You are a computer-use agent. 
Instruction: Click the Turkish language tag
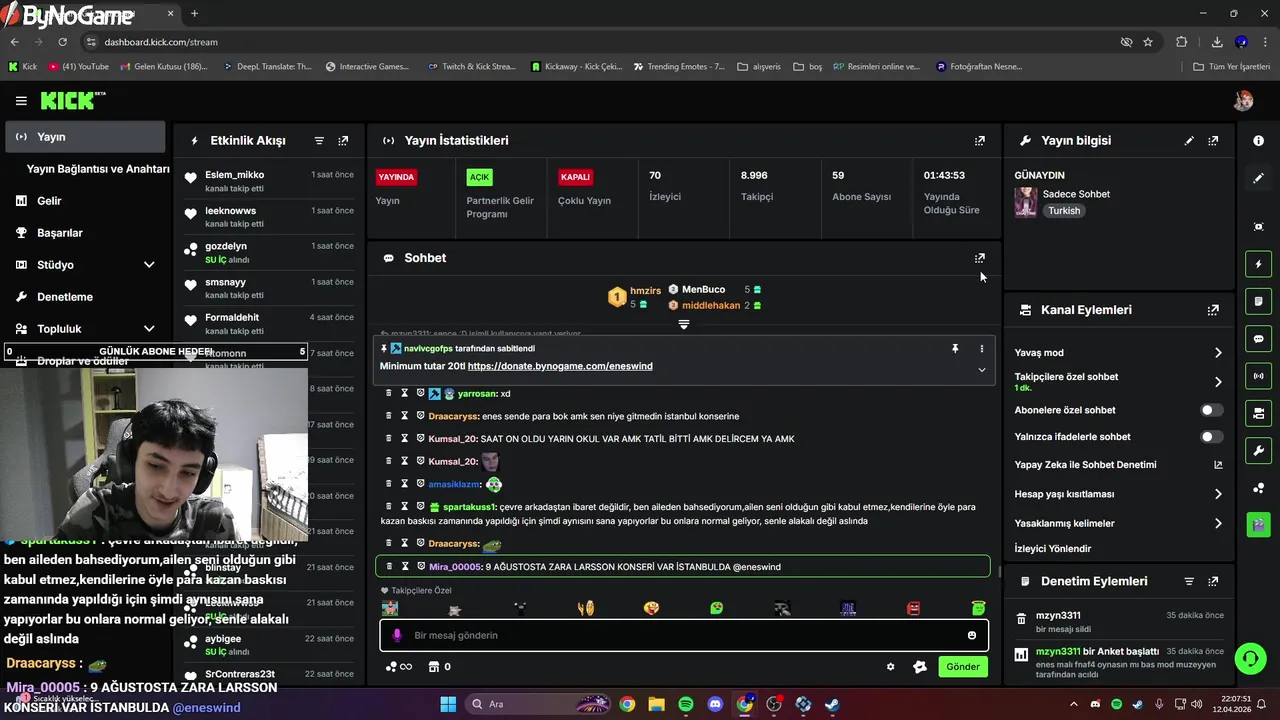pos(1064,211)
